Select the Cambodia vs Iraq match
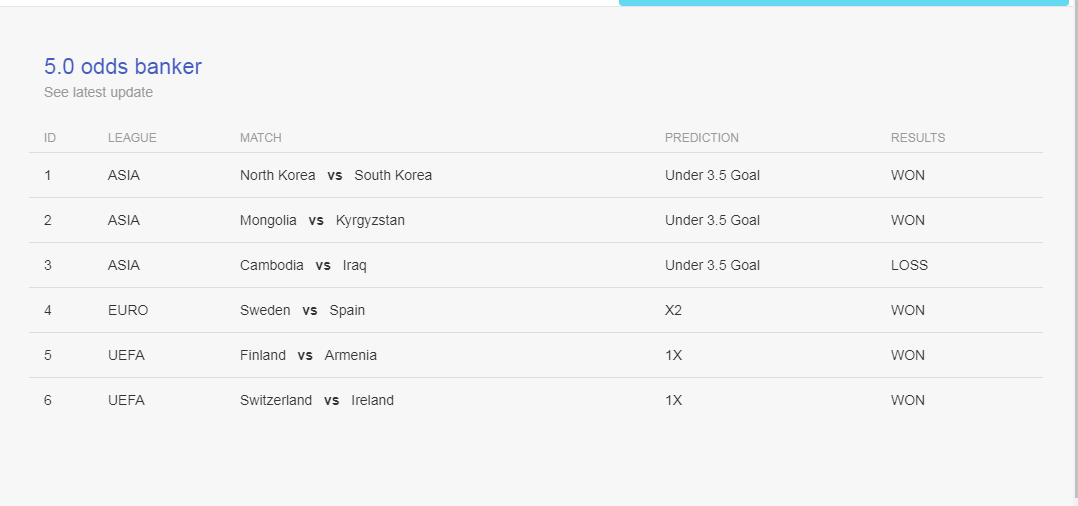Screen dimensions: 1078x506 303,265
